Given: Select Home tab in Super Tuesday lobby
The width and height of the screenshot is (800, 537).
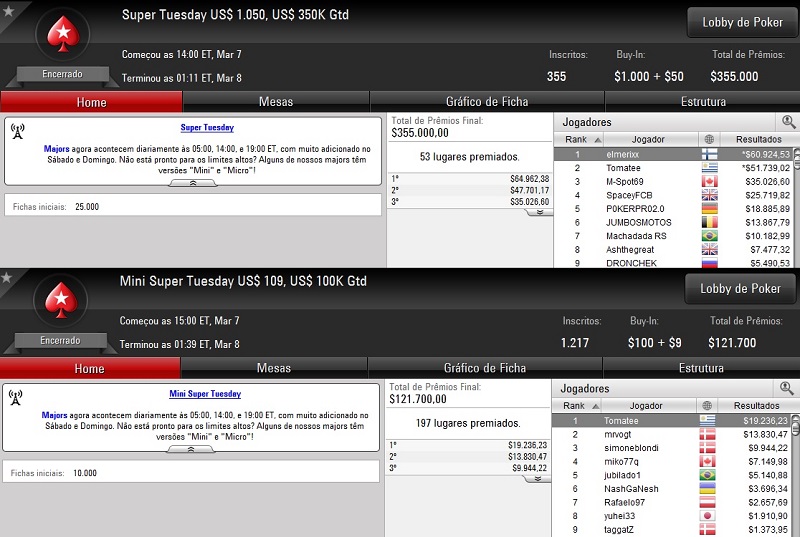Looking at the screenshot, I should (x=91, y=102).
